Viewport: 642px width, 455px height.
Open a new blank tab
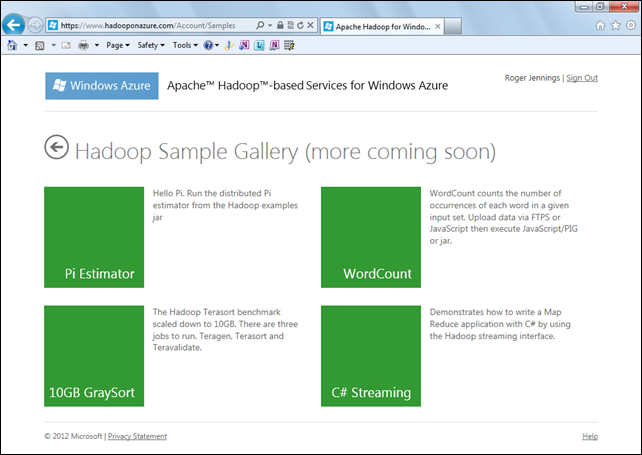coord(453,27)
